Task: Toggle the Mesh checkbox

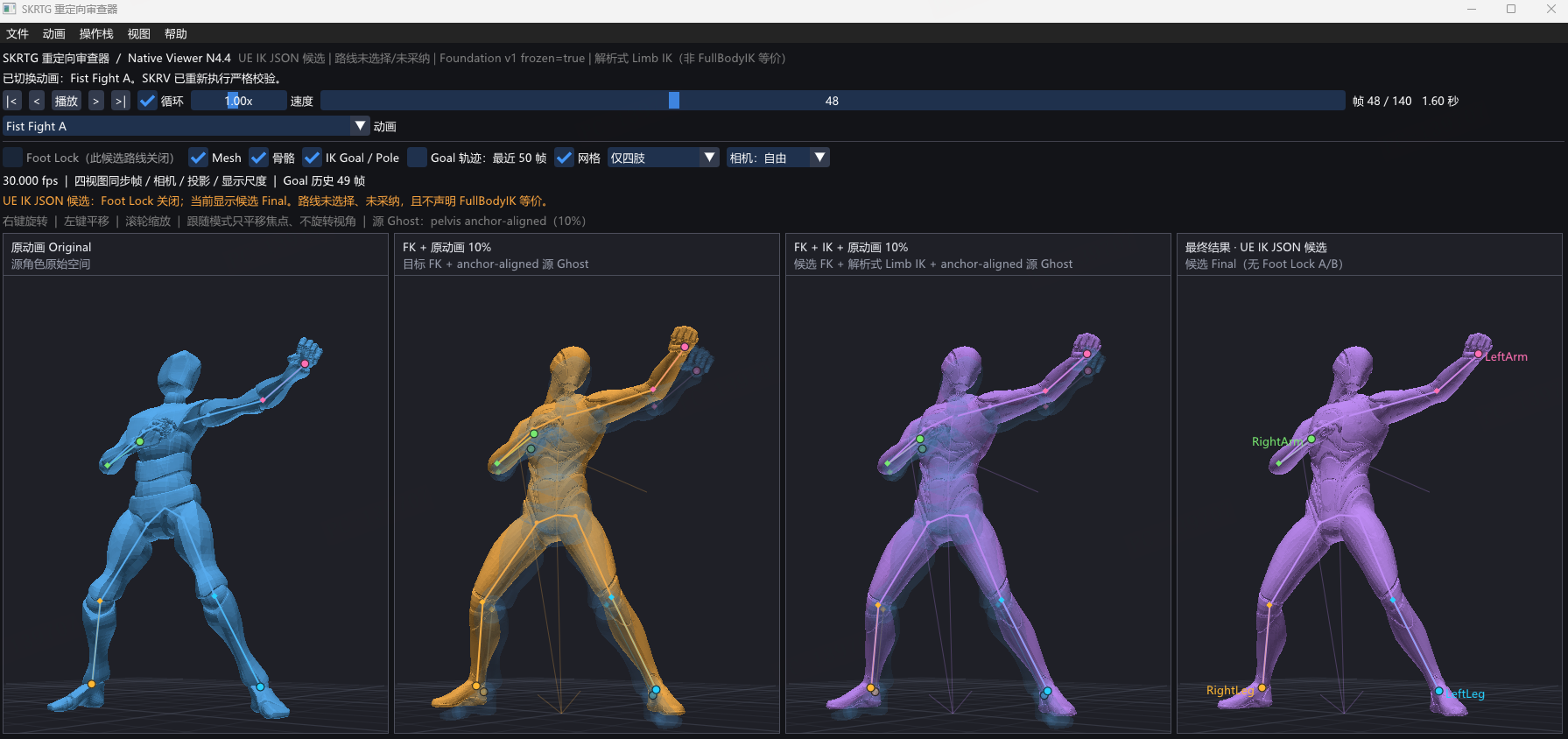Action: tap(199, 158)
